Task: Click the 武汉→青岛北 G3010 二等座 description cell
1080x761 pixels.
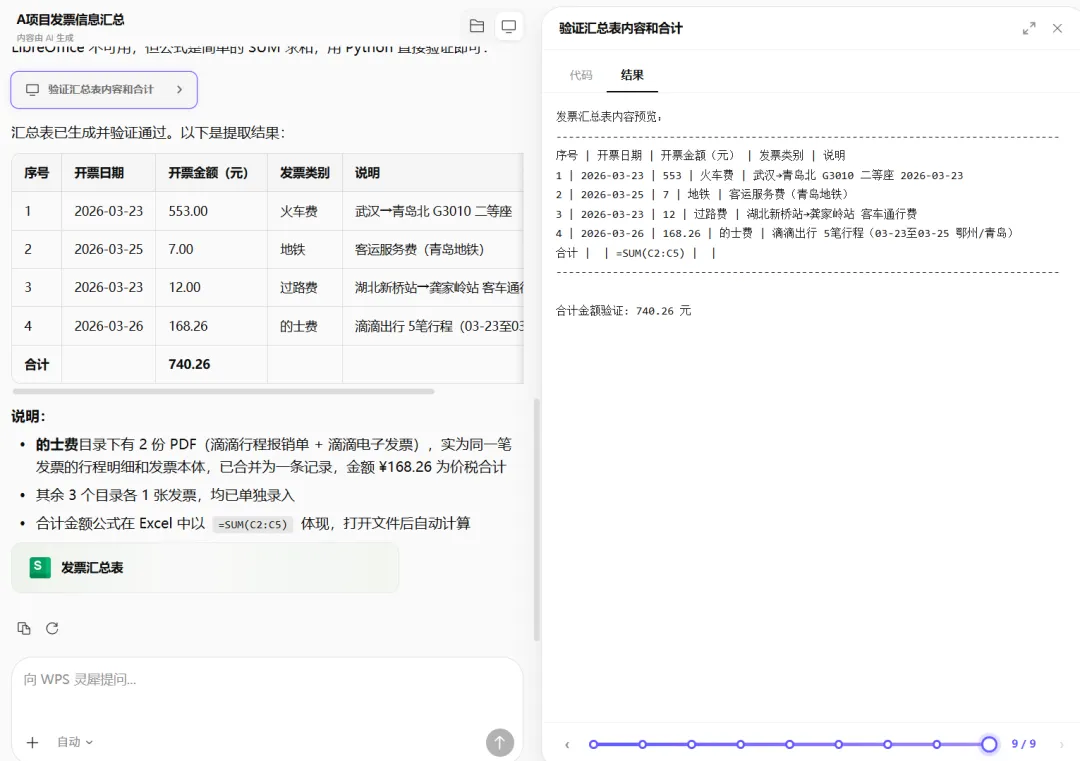Action: pyautogui.click(x=433, y=211)
